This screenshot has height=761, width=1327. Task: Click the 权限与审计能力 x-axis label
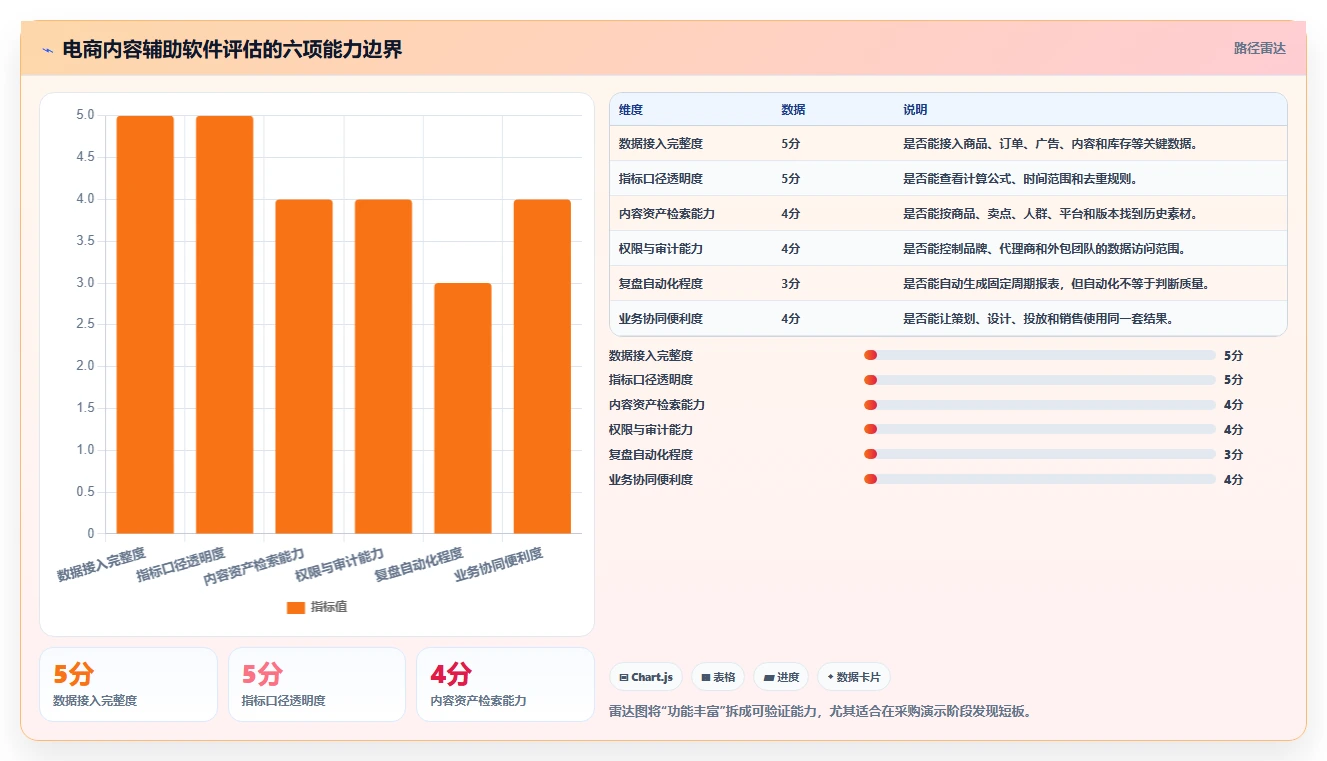tap(339, 565)
